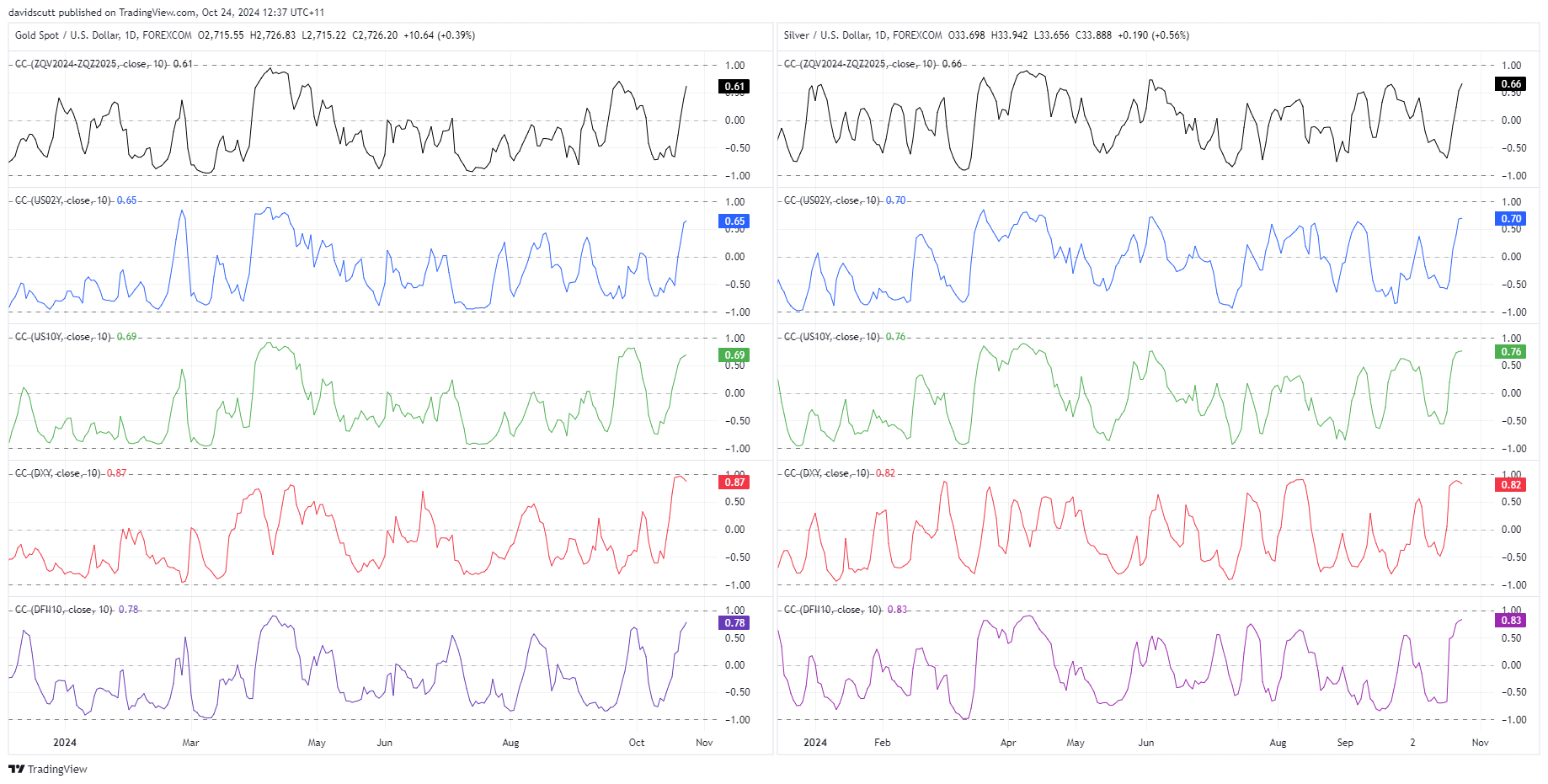
Task: Select the CC ZQV2024-ZQZ2025 legend on Silver chart
Action: [873, 64]
